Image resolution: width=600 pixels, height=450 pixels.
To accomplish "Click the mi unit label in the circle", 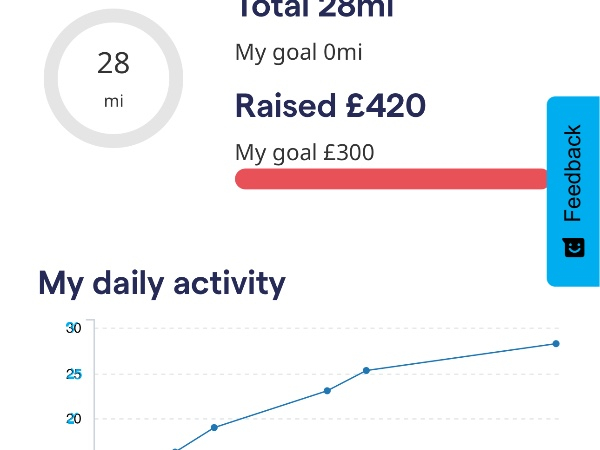I will [x=113, y=101].
